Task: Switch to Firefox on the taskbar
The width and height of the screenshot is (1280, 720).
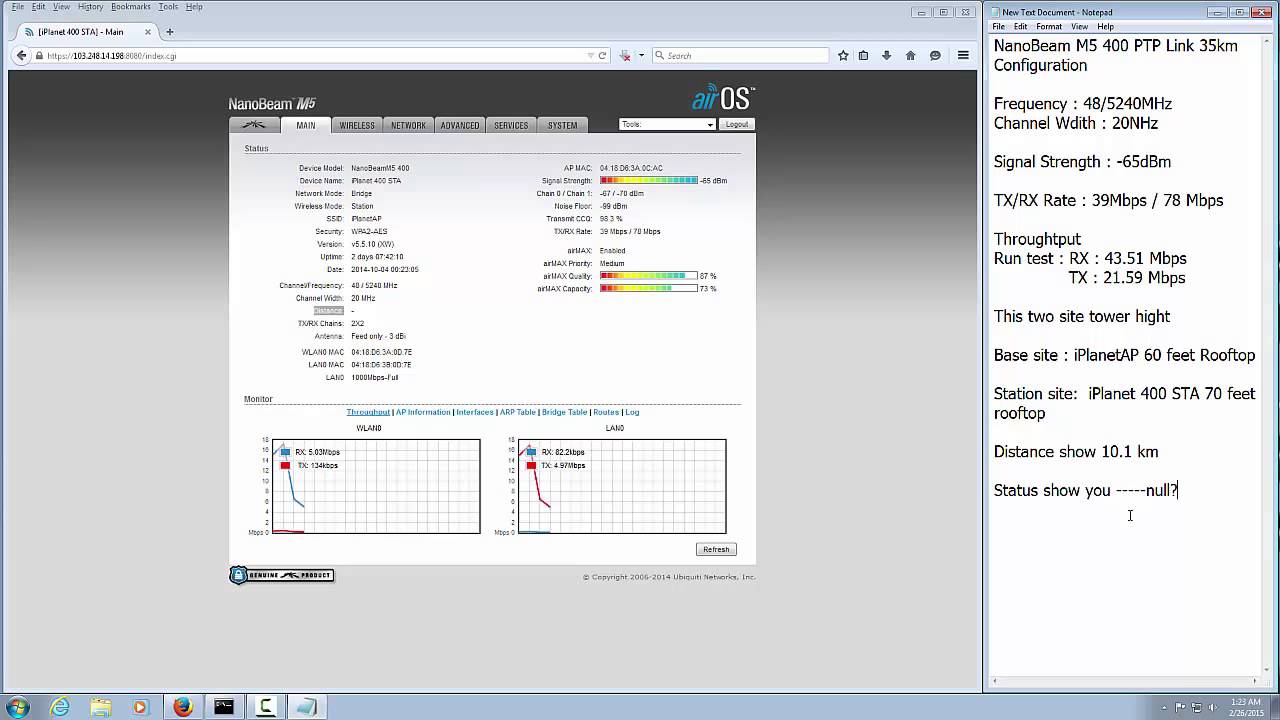Action: [182, 707]
